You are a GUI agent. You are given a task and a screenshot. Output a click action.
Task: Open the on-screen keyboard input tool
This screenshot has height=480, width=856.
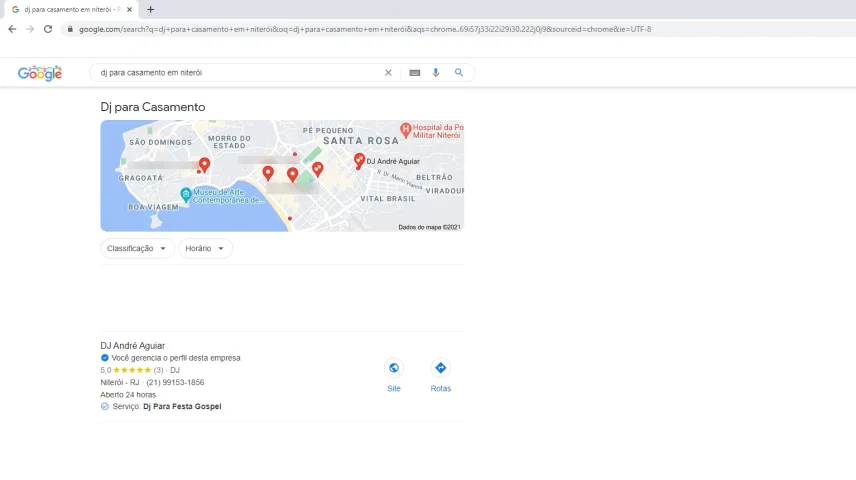(414, 73)
